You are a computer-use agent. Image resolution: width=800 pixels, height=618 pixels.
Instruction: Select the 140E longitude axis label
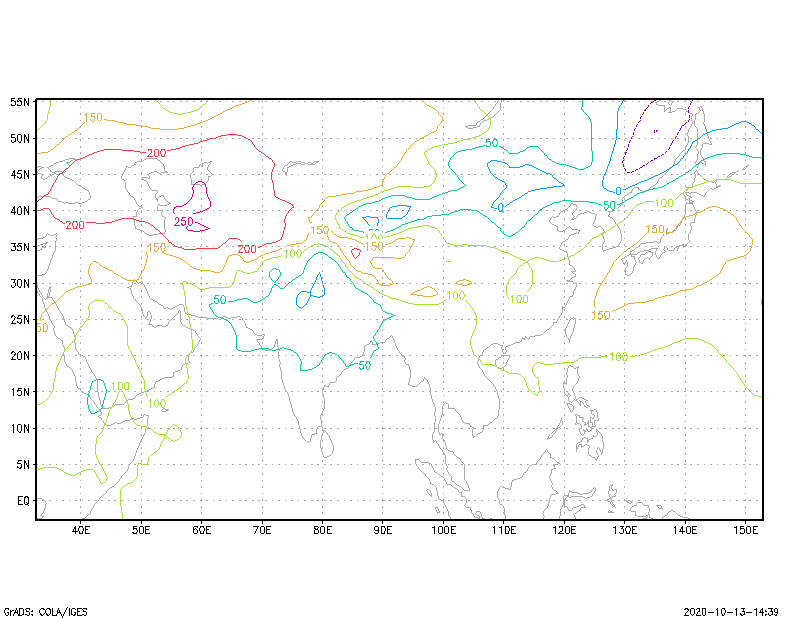(685, 530)
